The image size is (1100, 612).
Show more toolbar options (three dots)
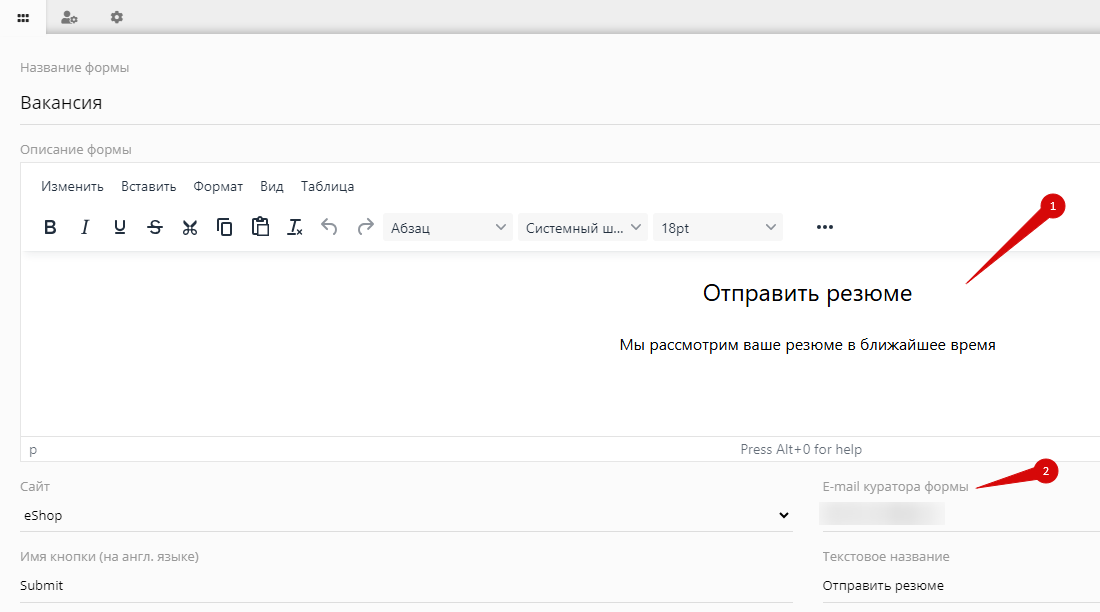point(824,228)
